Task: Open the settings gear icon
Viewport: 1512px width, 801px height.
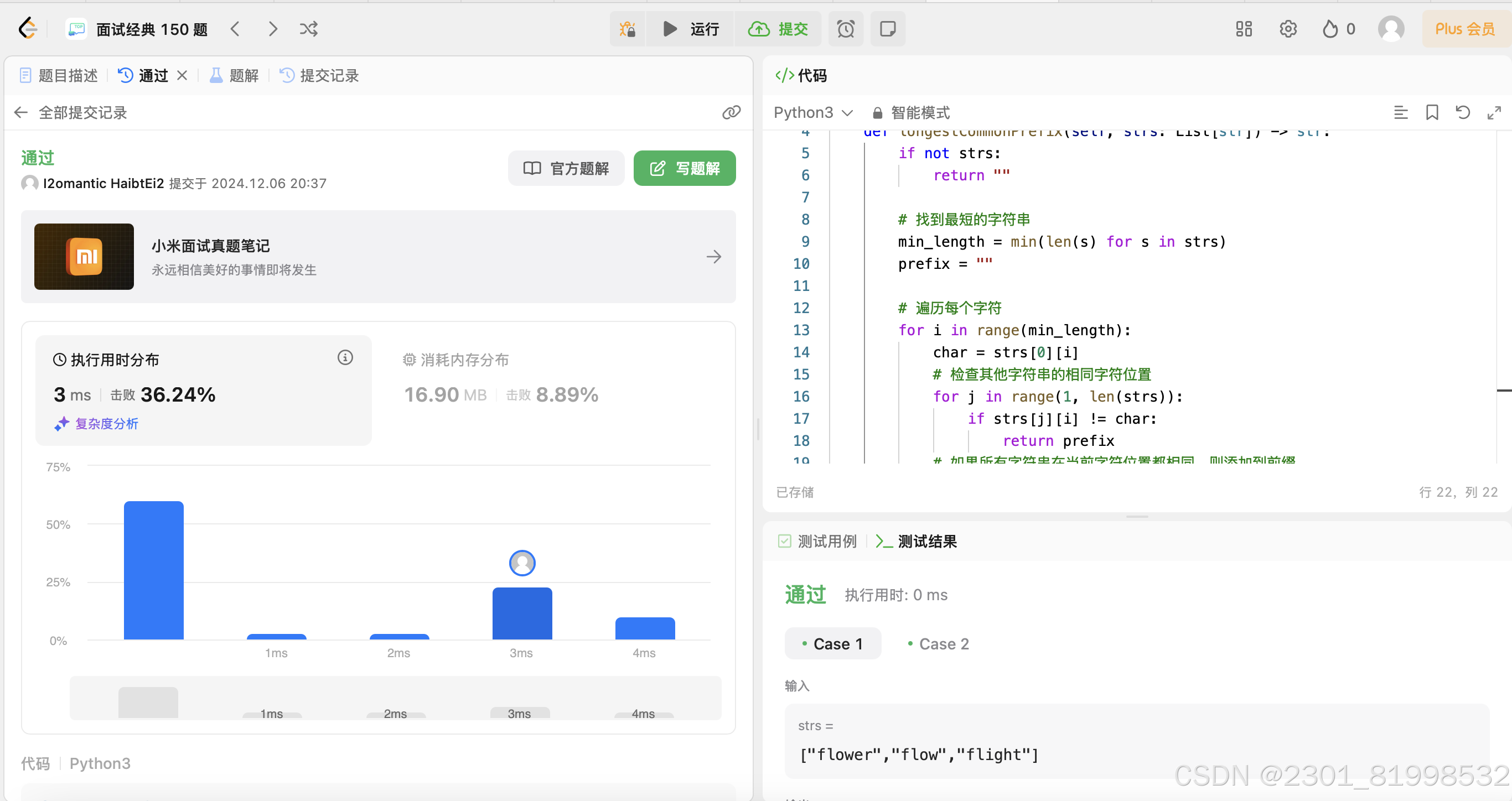Action: (1288, 29)
